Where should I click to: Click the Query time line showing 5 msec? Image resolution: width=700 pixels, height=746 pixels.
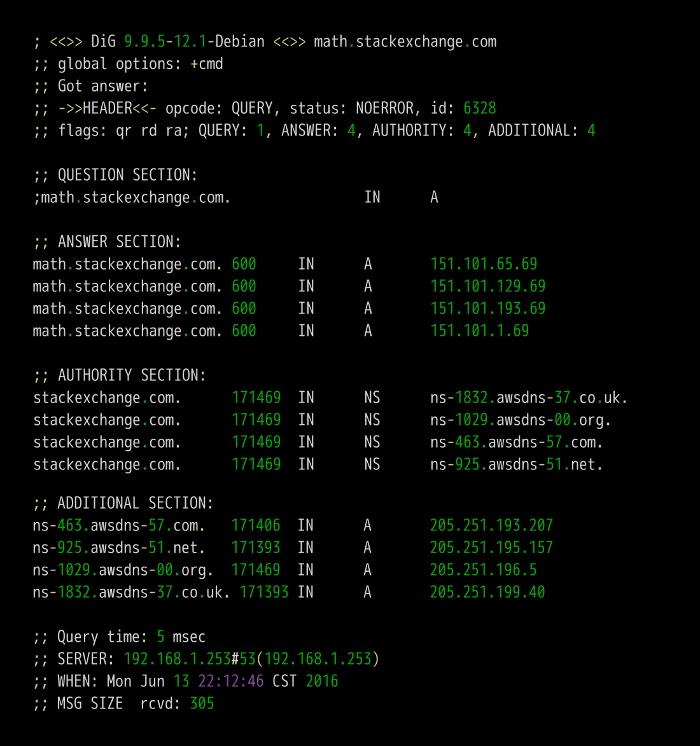pos(119,637)
